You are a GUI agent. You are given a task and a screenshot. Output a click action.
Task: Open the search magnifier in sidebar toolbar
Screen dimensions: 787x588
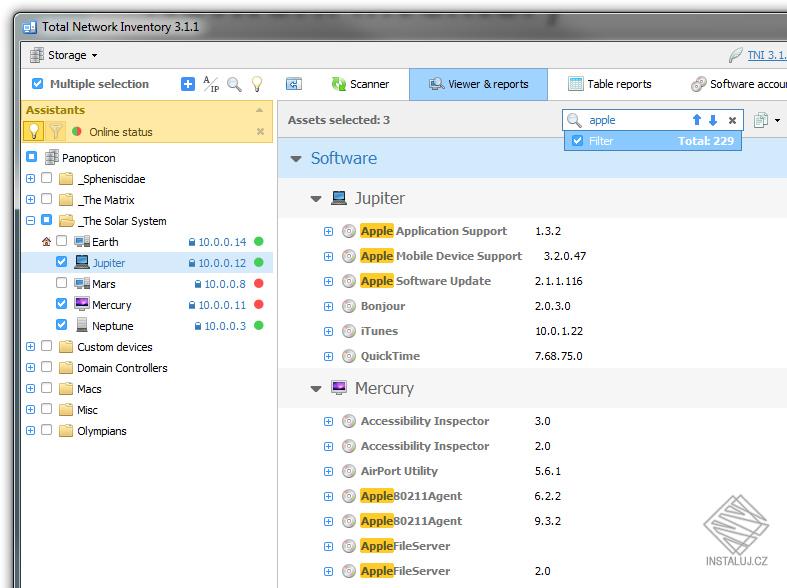[x=234, y=84]
